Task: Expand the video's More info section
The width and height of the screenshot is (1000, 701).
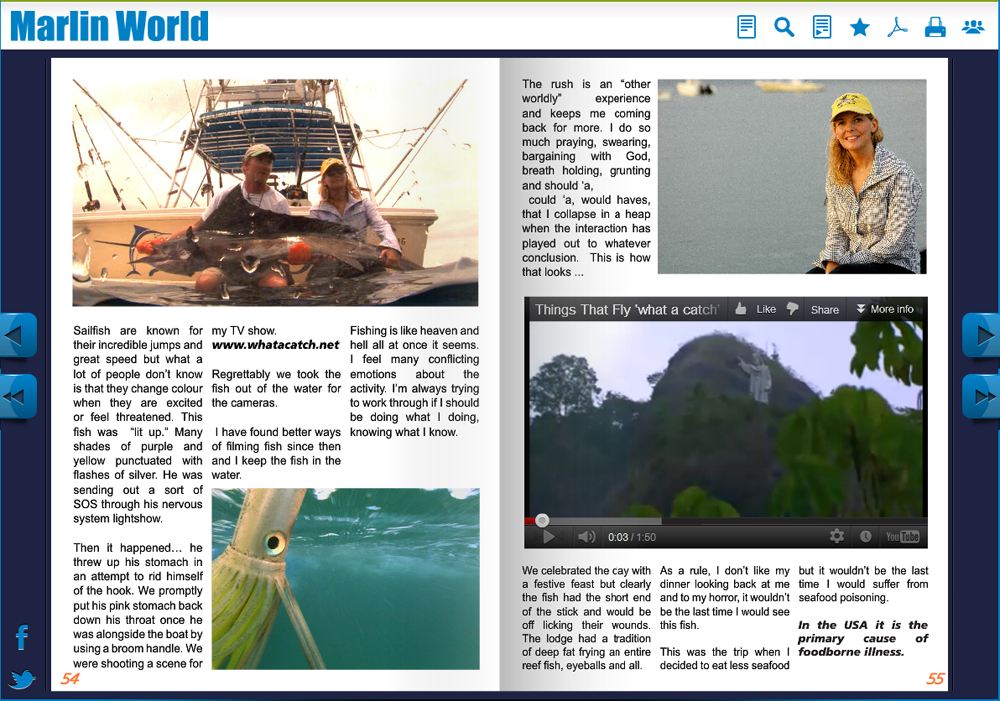Action: (884, 310)
